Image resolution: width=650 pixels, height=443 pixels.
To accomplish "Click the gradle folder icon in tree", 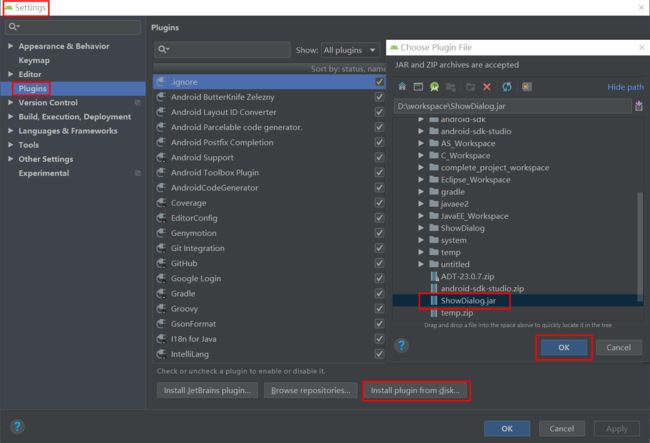I will point(434,191).
